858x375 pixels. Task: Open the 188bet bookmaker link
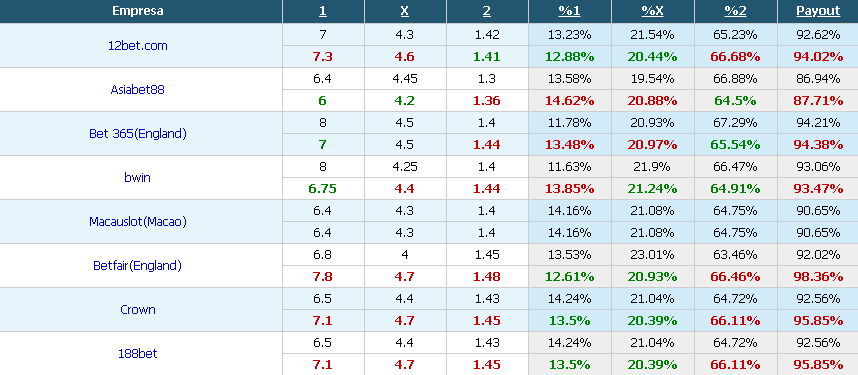tap(137, 354)
